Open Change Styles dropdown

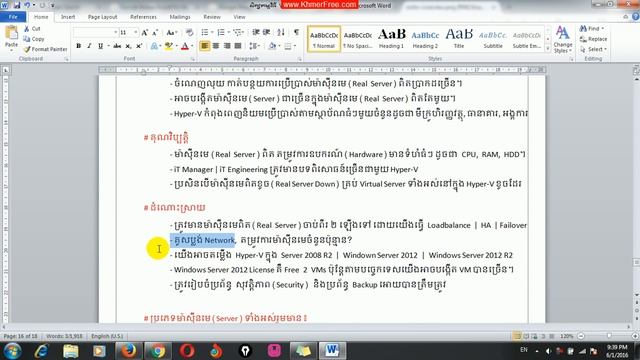563,40
